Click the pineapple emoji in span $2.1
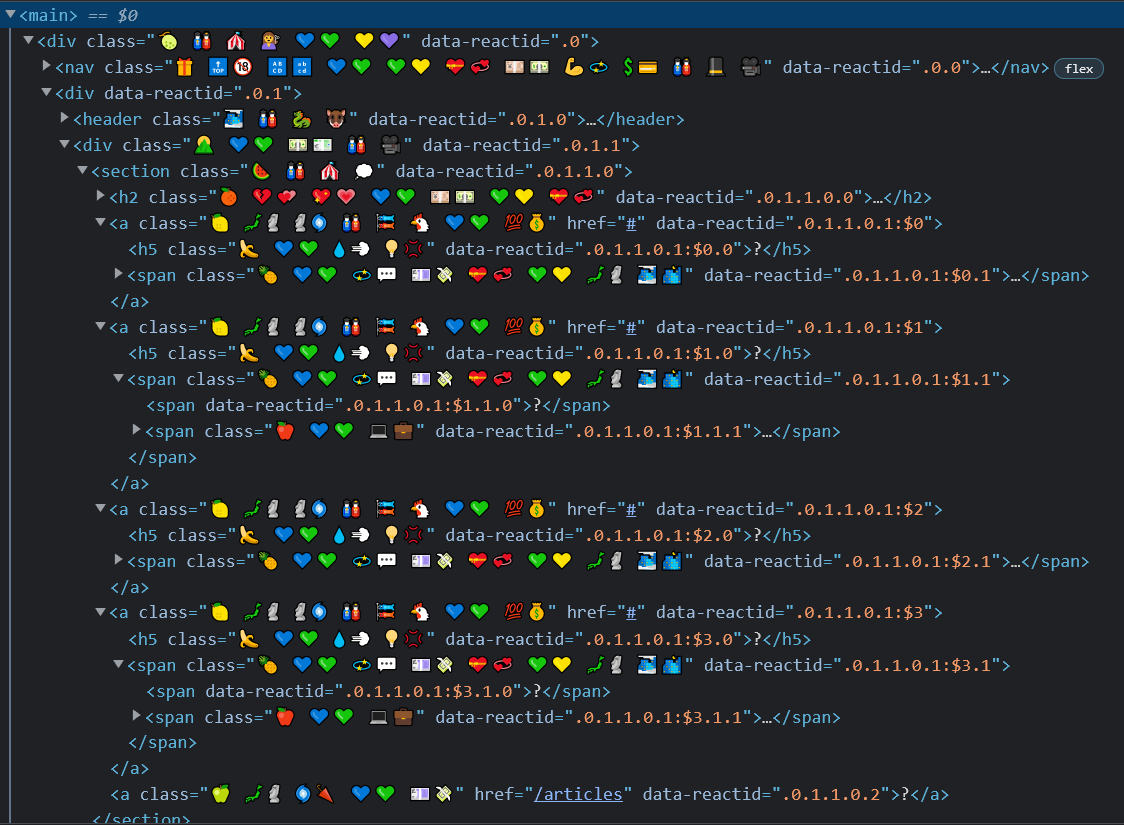The image size is (1124, 825). 267,562
